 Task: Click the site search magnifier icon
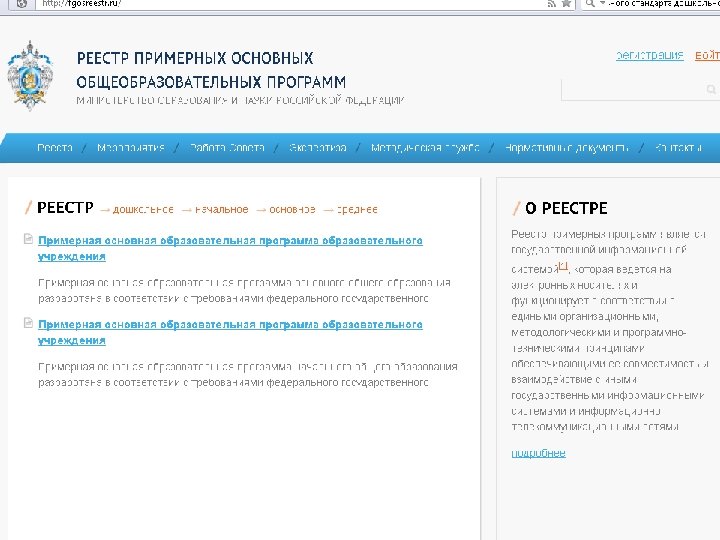(711, 90)
